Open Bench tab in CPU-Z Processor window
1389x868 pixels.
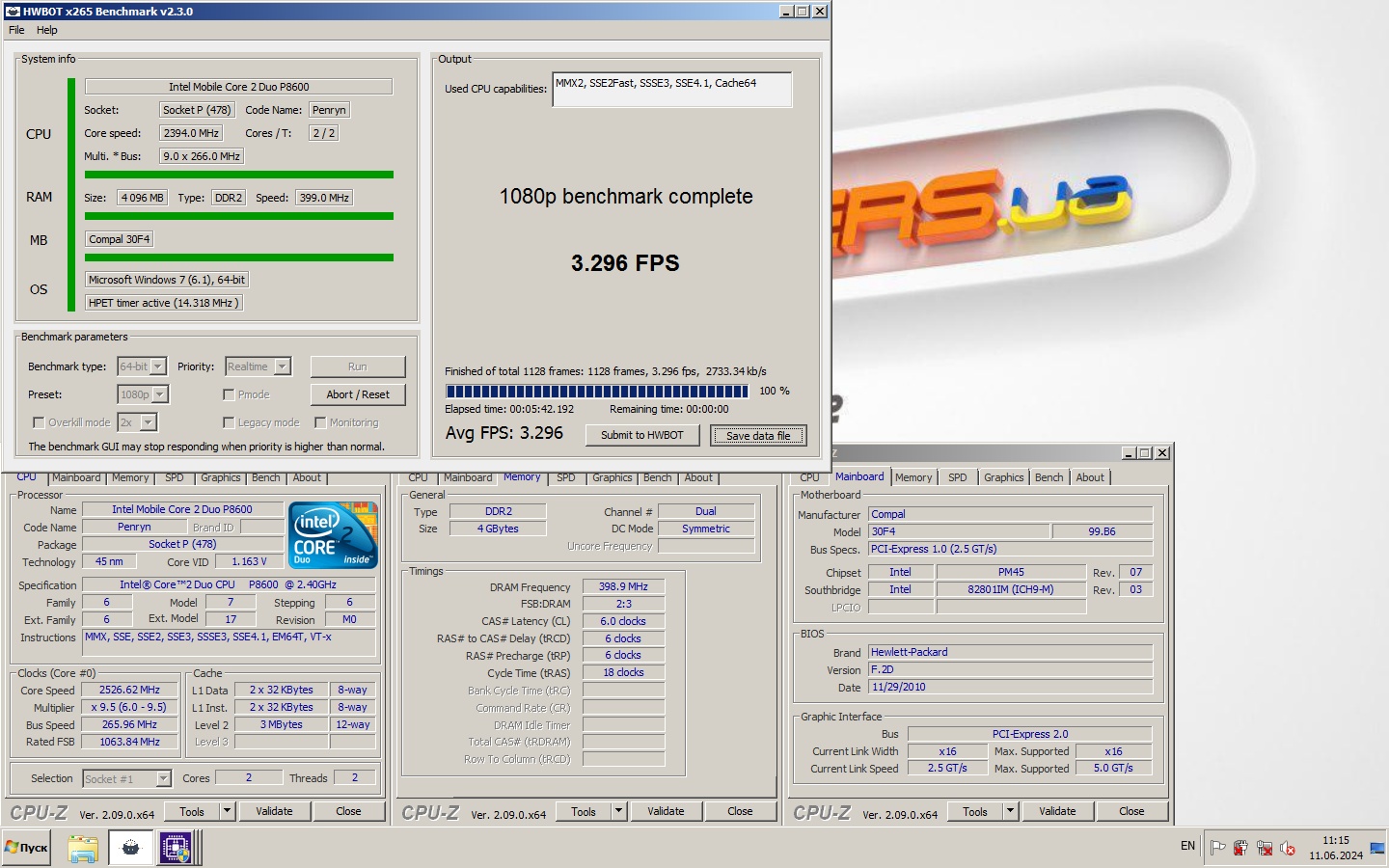pyautogui.click(x=266, y=477)
